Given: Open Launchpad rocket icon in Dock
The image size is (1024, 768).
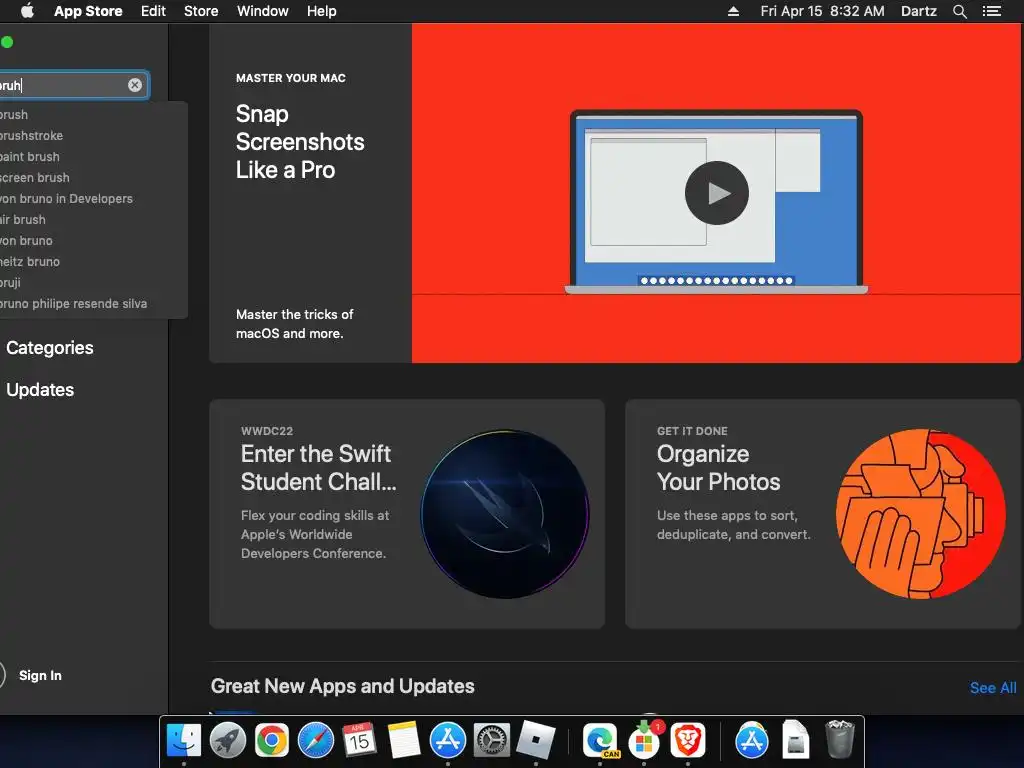Looking at the screenshot, I should point(228,740).
